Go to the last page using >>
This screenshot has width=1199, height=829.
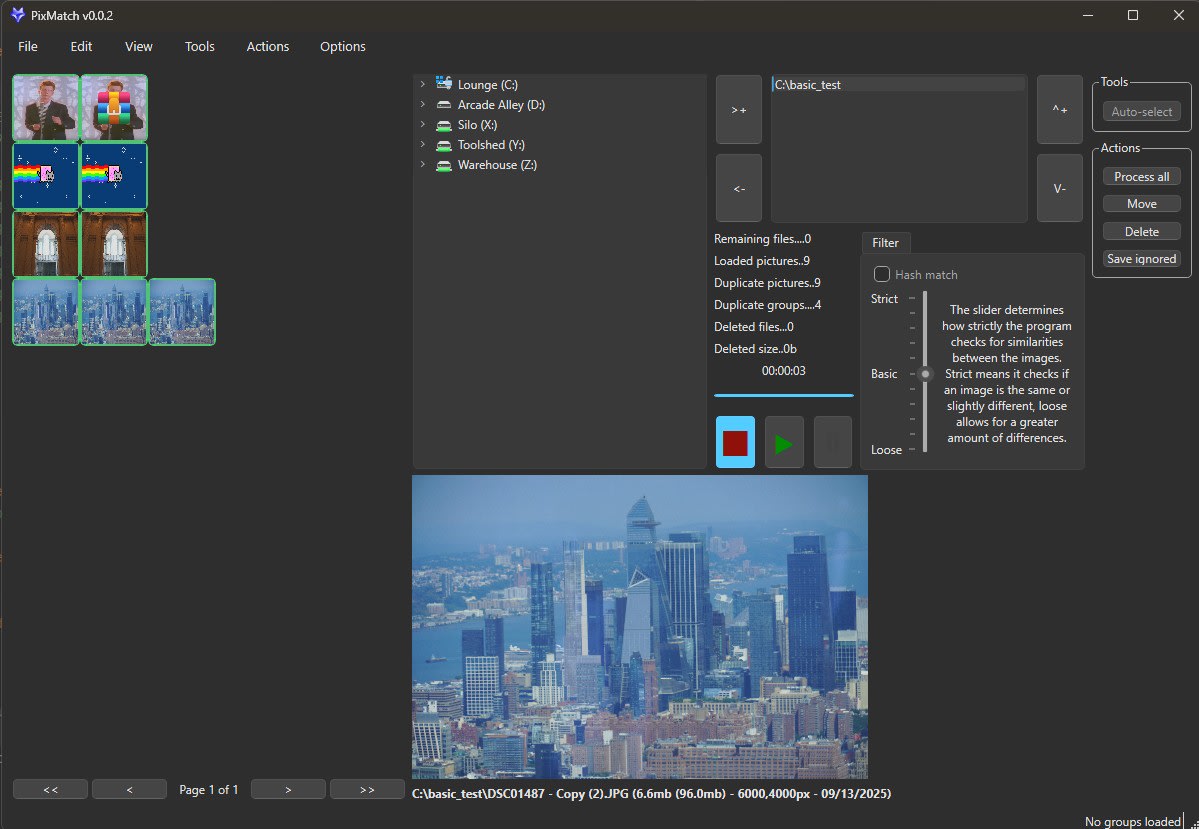coord(367,788)
